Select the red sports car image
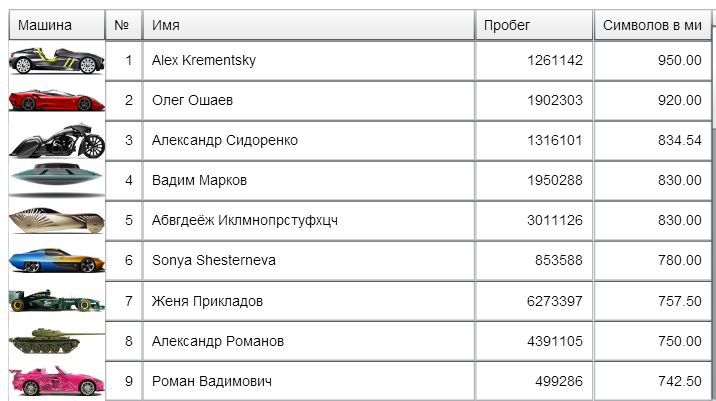The width and height of the screenshot is (716, 401). click(57, 100)
